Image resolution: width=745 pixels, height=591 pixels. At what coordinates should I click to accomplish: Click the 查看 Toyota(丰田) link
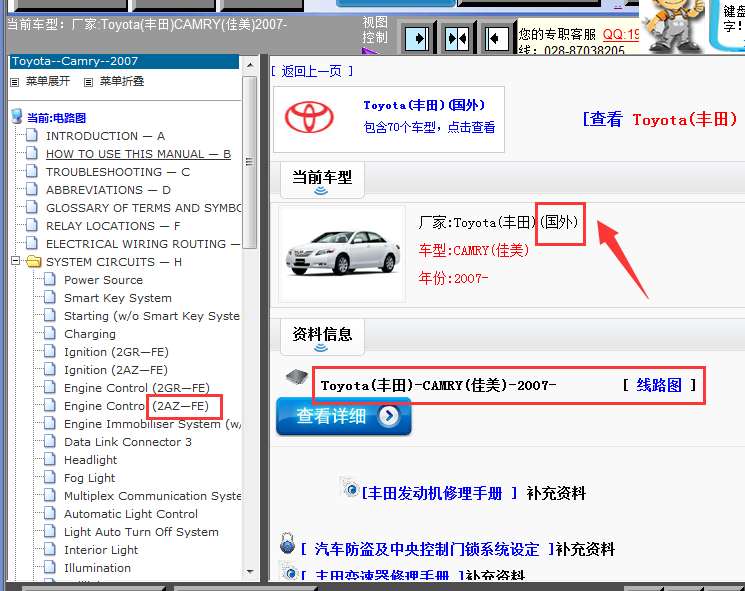pos(659,119)
